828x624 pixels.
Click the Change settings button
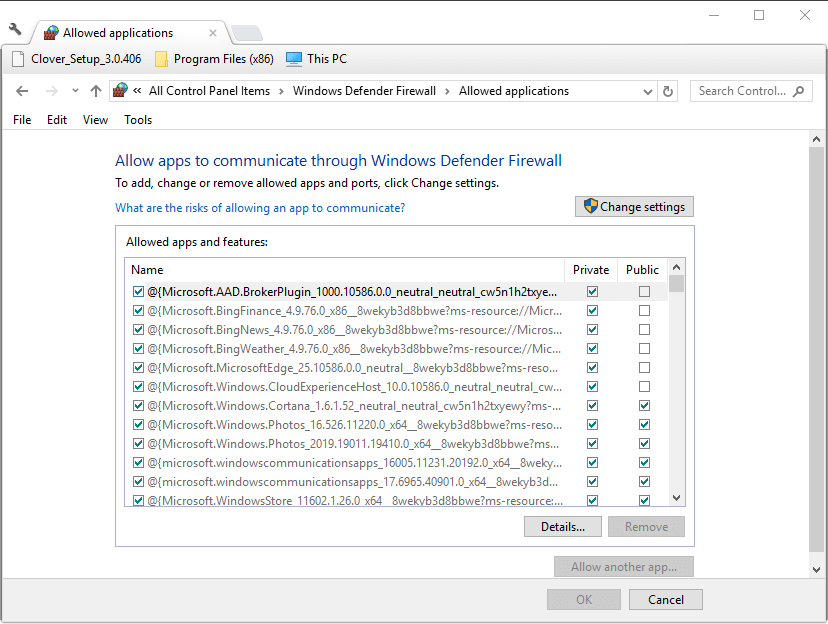(x=634, y=206)
